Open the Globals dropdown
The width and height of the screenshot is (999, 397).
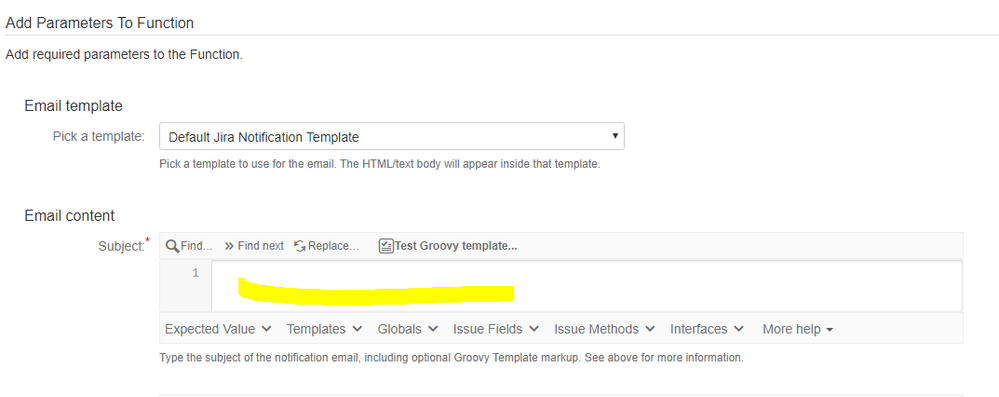[408, 329]
